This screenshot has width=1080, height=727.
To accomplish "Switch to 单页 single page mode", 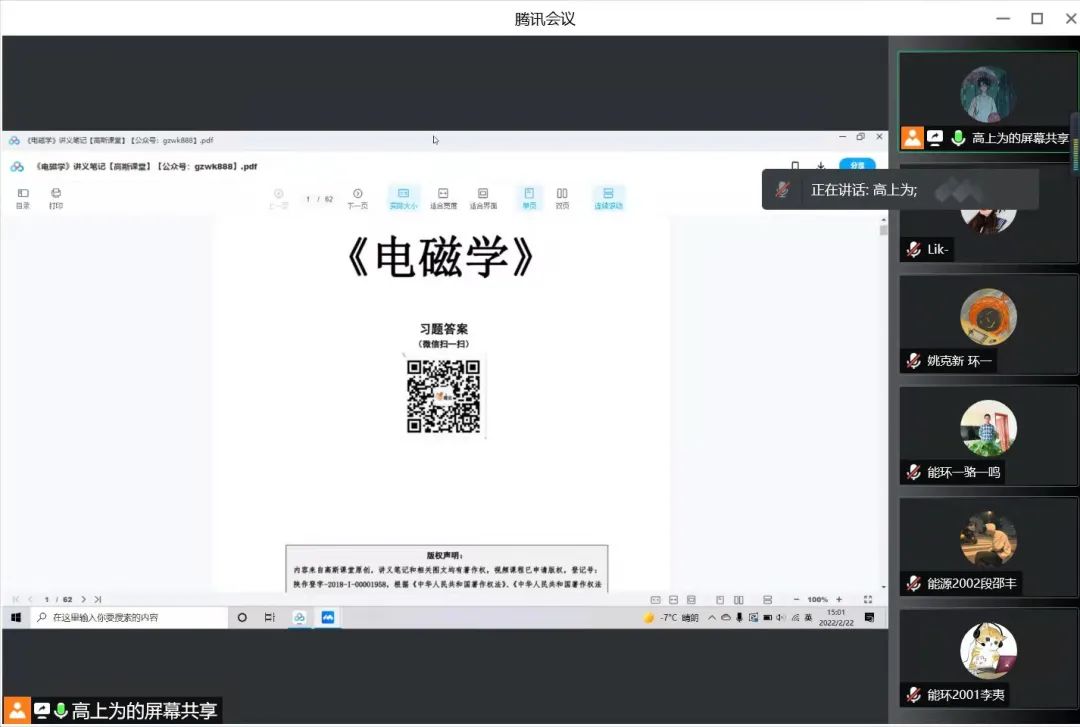I will pyautogui.click(x=528, y=198).
